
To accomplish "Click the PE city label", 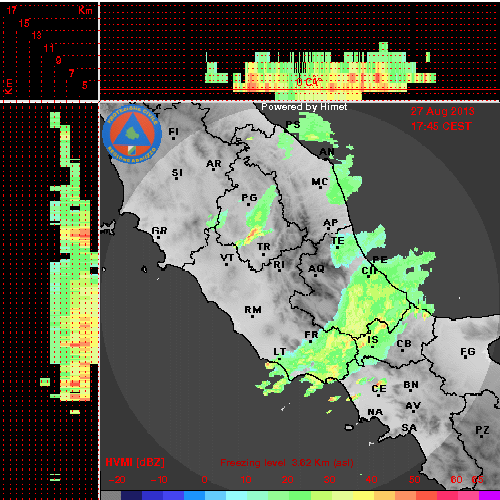I will [x=379, y=260].
